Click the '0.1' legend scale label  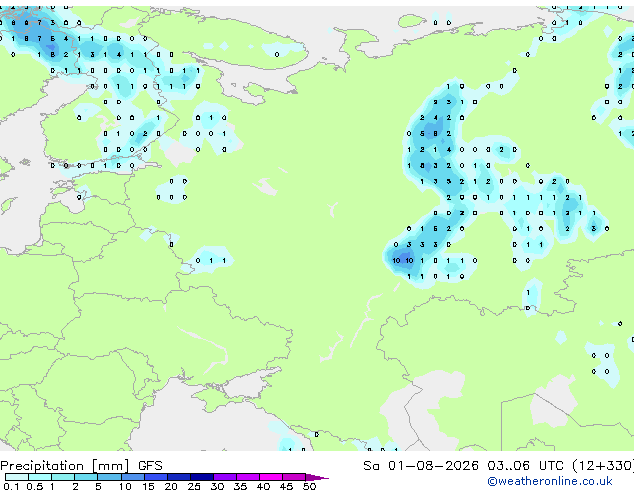tap(11, 486)
